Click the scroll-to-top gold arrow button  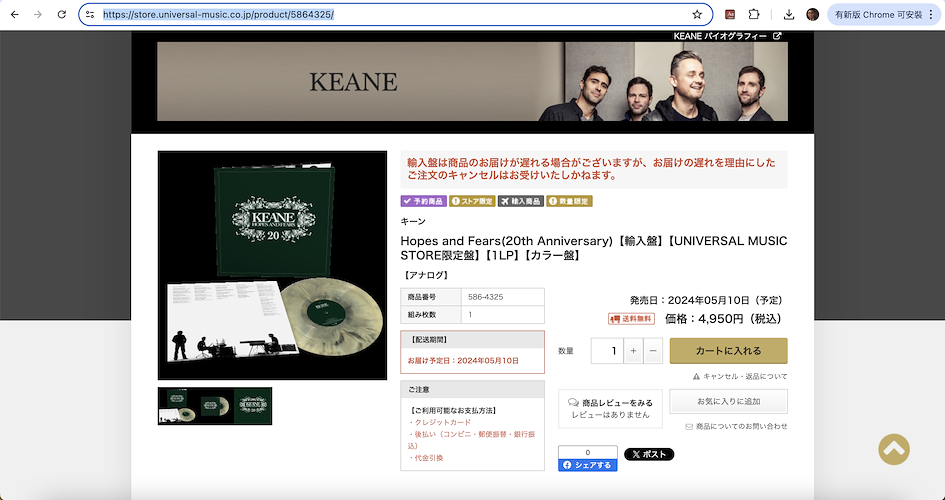(894, 449)
